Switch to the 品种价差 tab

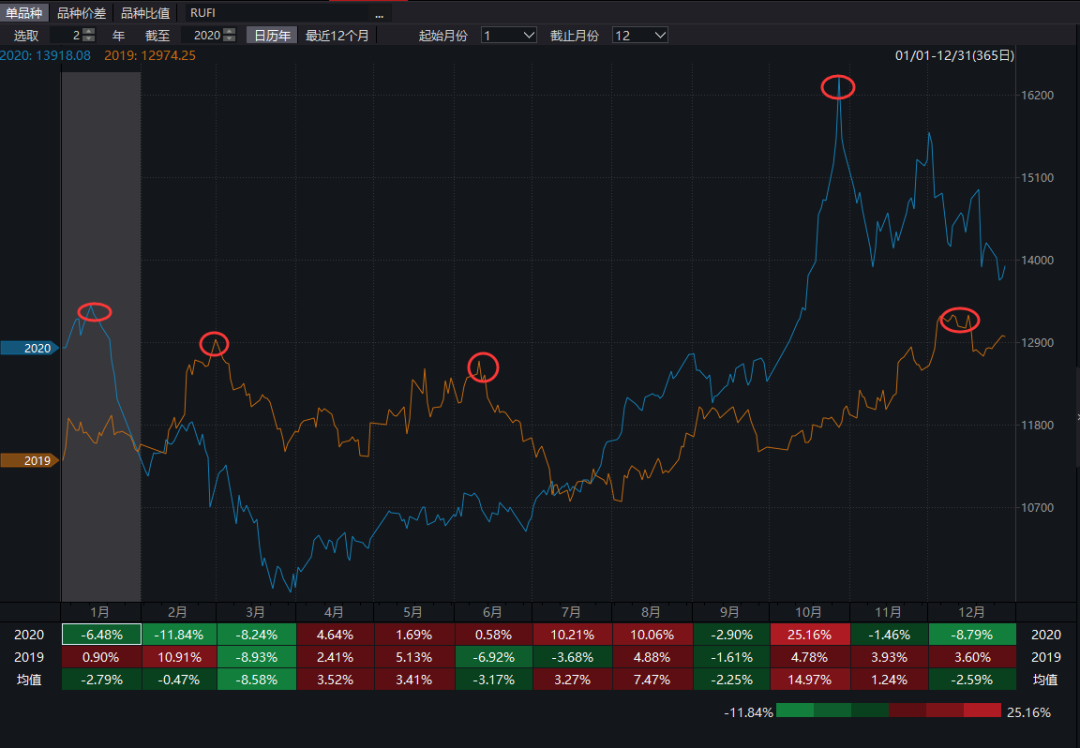[x=81, y=13]
